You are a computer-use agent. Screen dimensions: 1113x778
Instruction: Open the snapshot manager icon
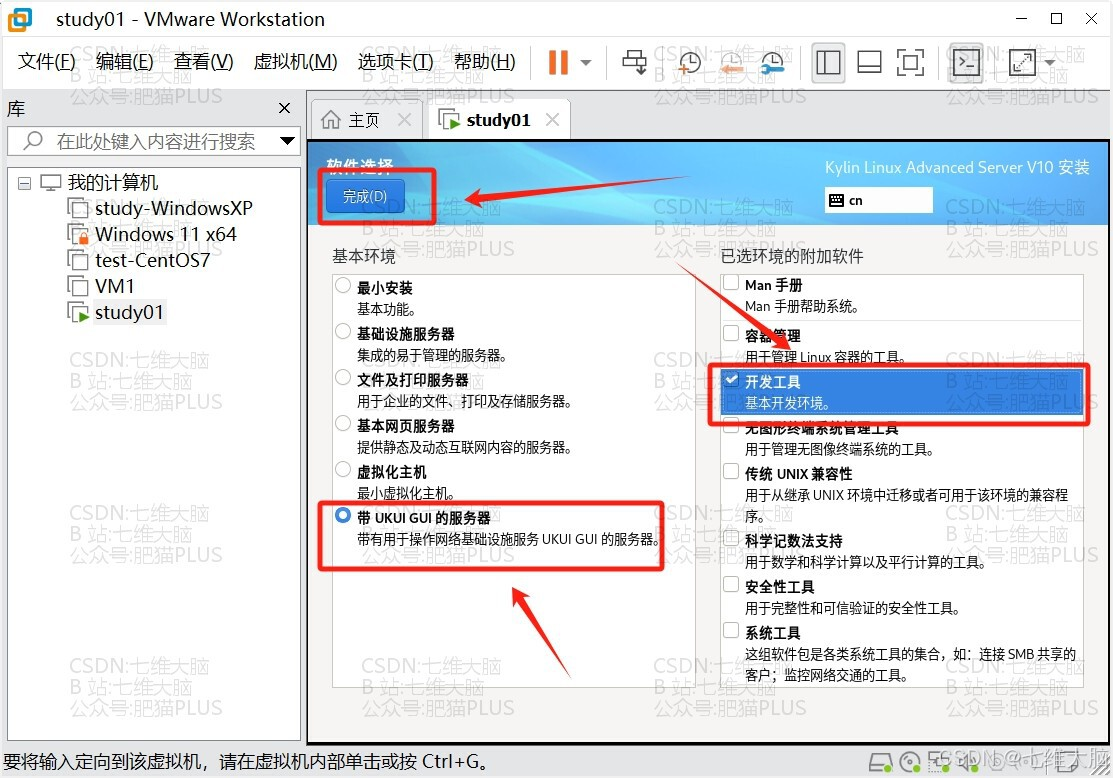[772, 62]
